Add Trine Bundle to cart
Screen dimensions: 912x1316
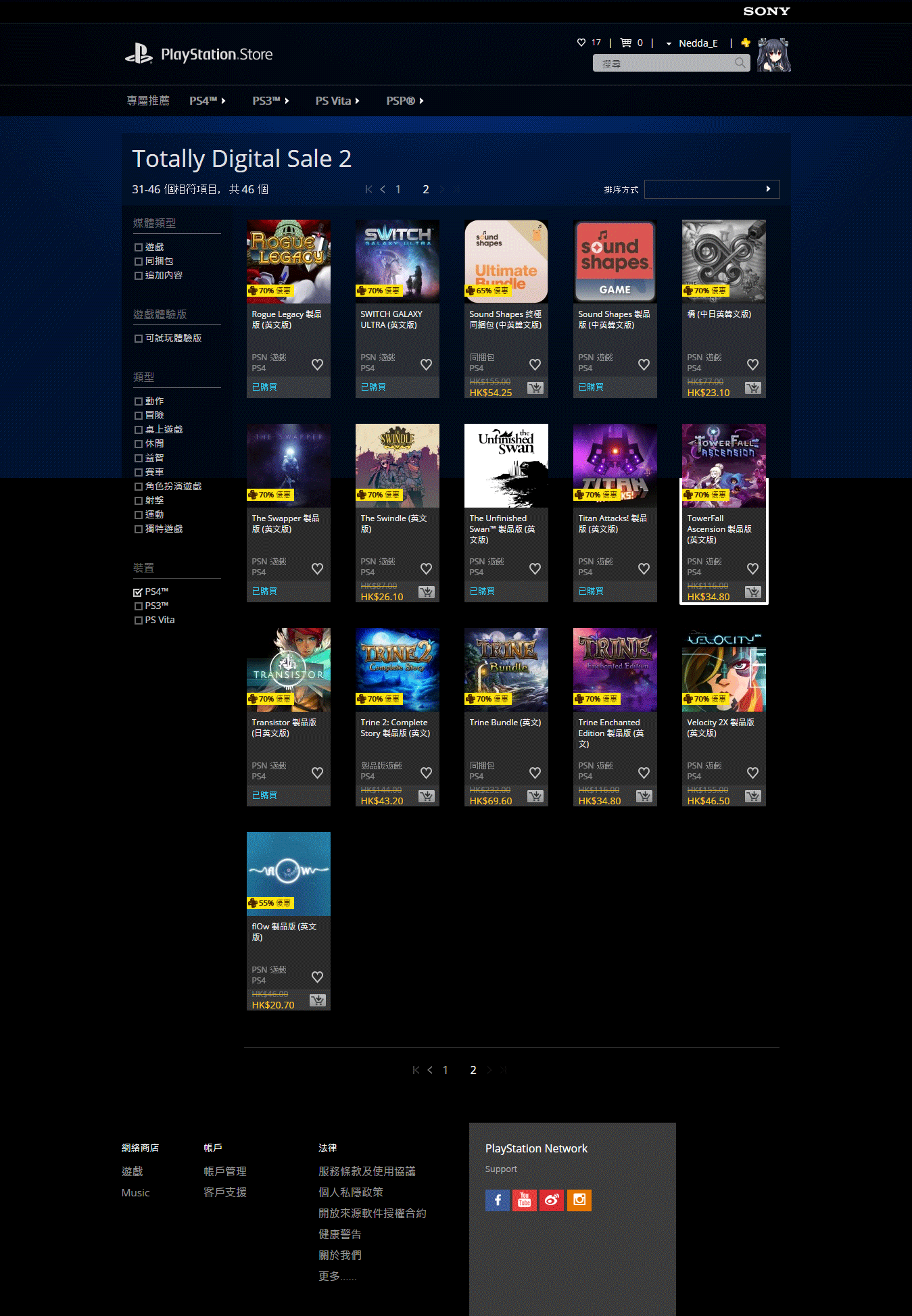point(535,796)
